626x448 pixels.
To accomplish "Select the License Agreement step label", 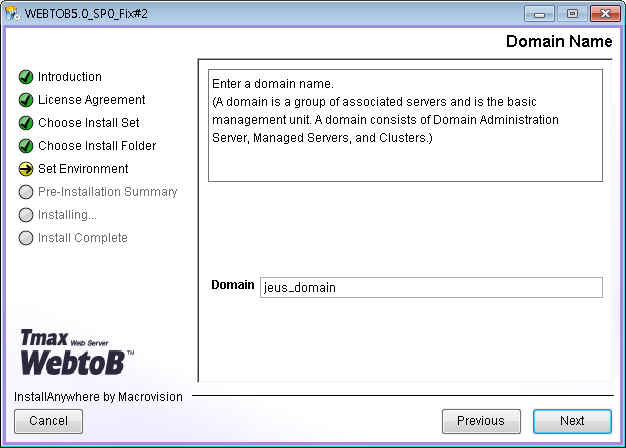I will 91,100.
